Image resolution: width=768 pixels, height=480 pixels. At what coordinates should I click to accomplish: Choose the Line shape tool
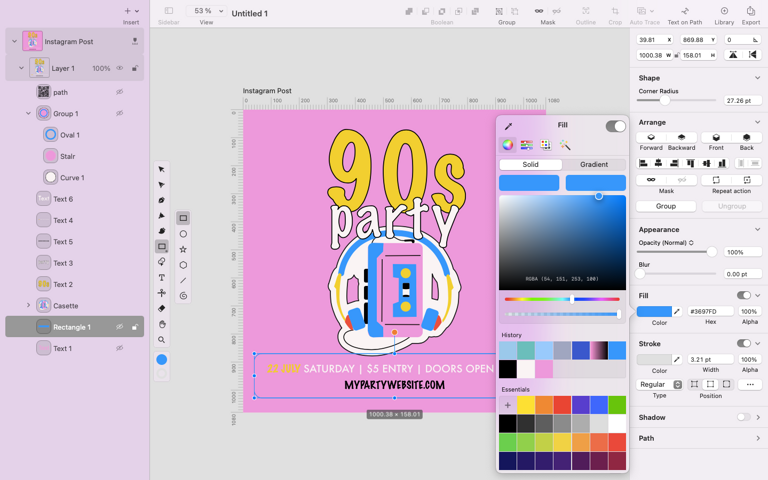pyautogui.click(x=183, y=280)
